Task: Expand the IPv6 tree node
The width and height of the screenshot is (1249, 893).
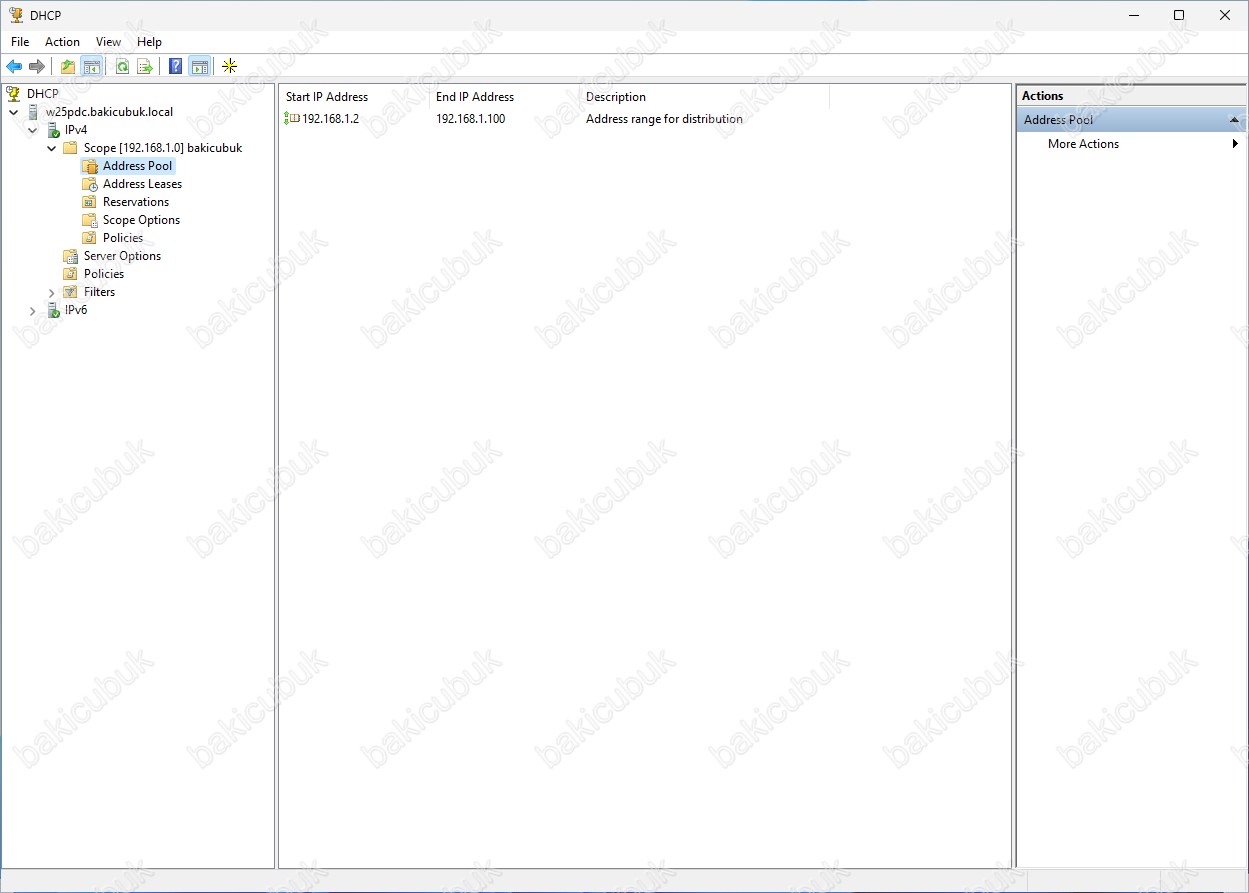Action: click(32, 311)
